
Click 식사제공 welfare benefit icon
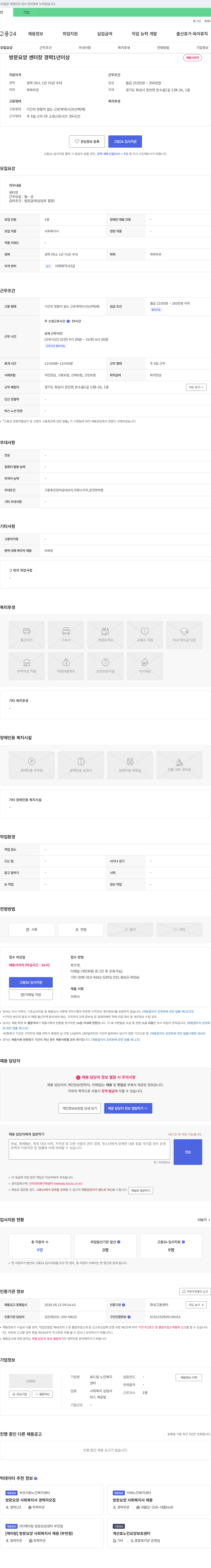pos(145,666)
